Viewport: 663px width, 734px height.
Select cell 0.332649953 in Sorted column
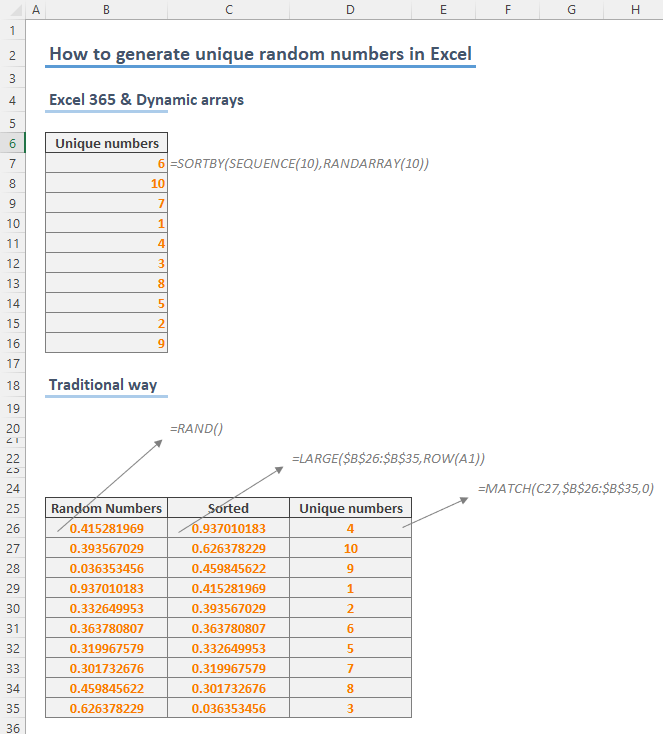[228, 648]
